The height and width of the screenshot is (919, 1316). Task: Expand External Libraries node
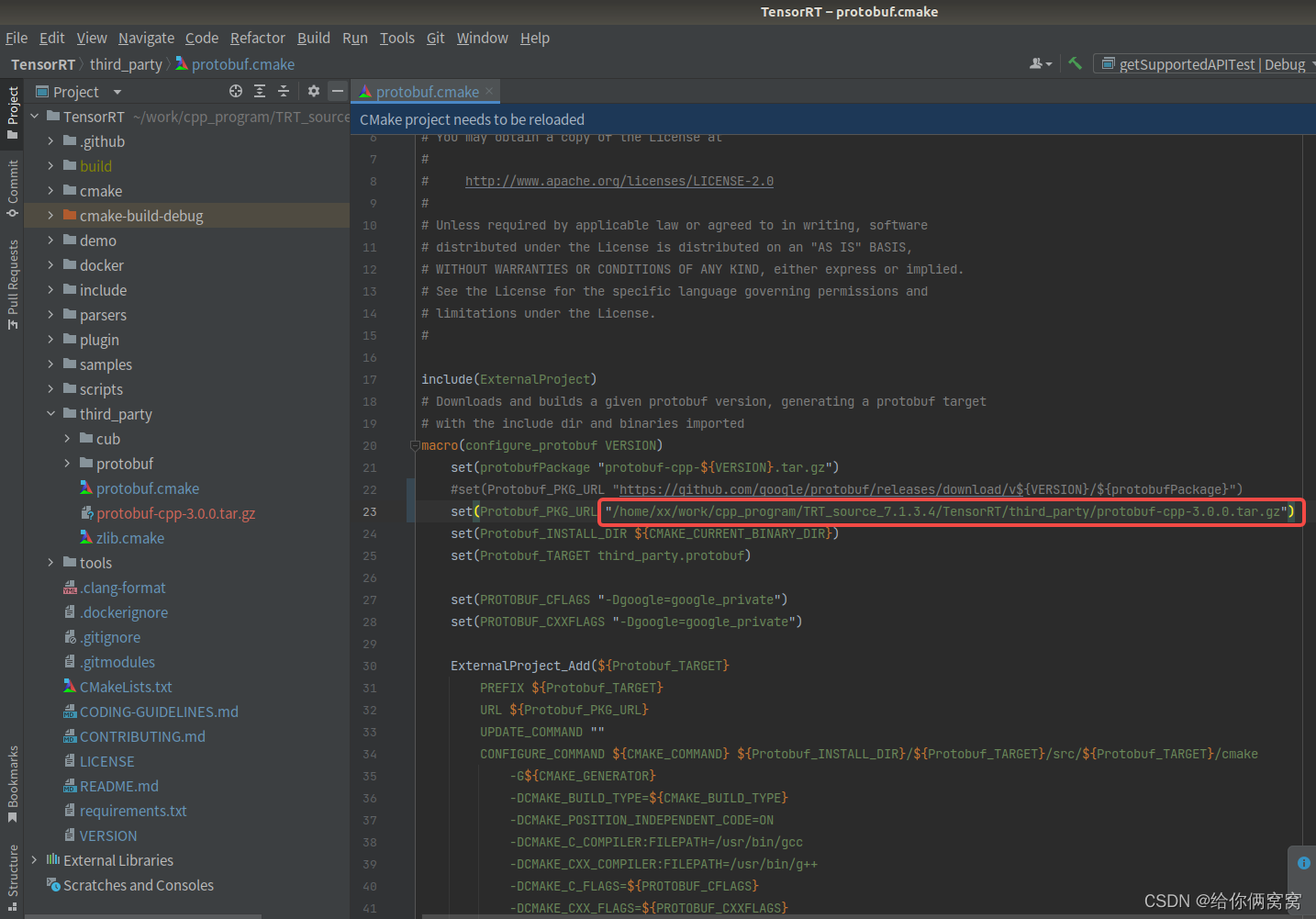35,860
